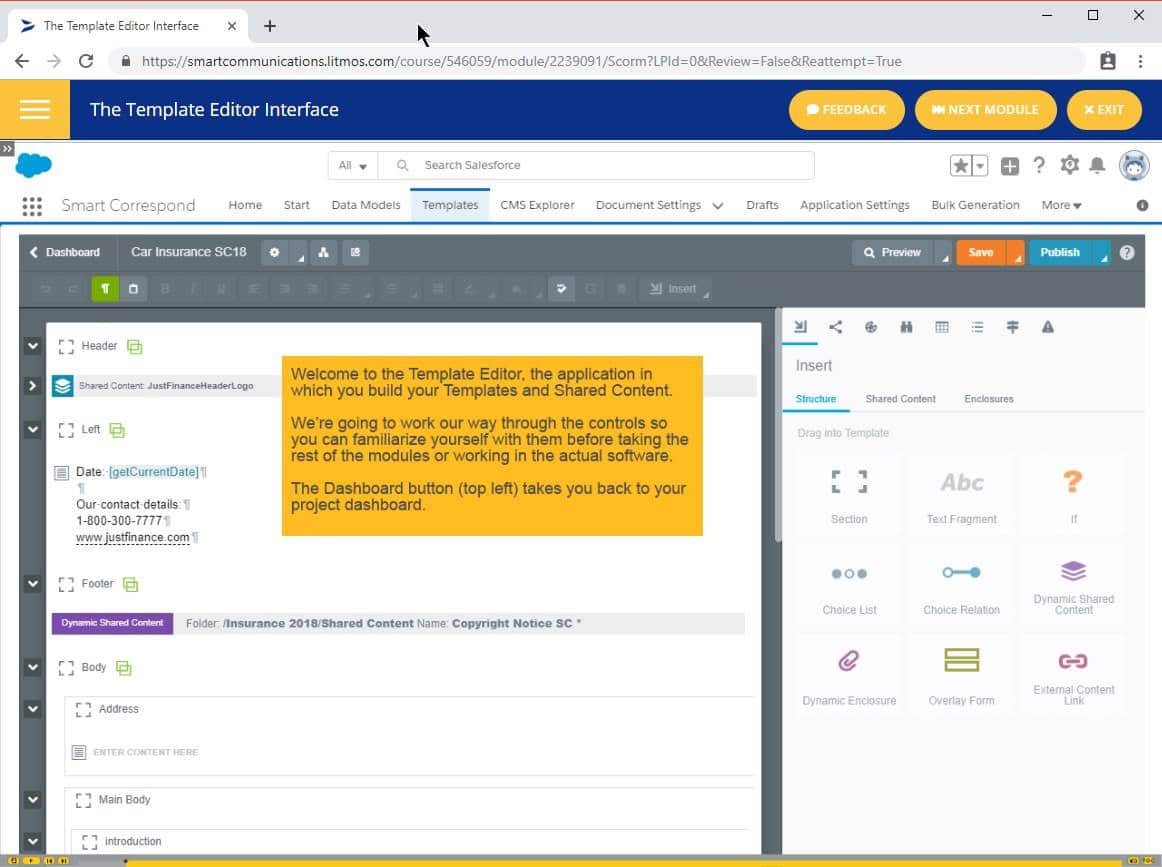Image resolution: width=1162 pixels, height=867 pixels.
Task: Open the favorites list dropdown arrow
Action: (980, 166)
